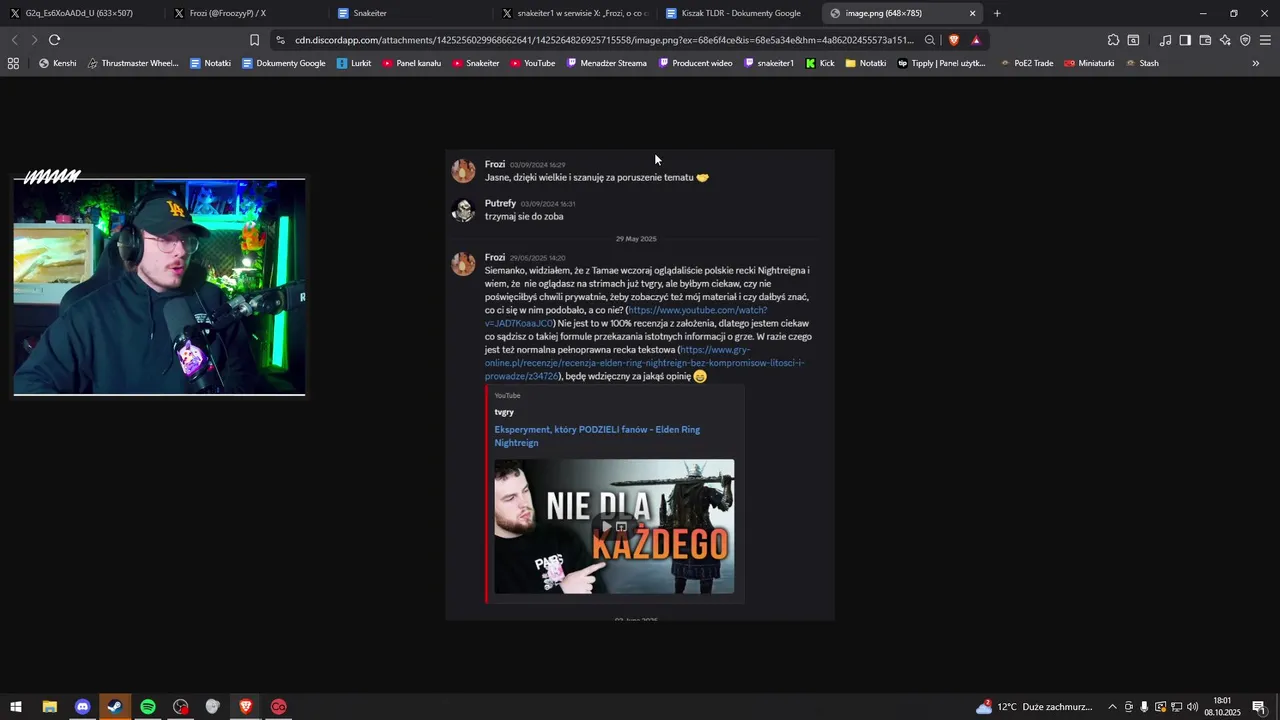
Task: Open the red circular app in taskbar
Action: pyautogui.click(x=278, y=707)
